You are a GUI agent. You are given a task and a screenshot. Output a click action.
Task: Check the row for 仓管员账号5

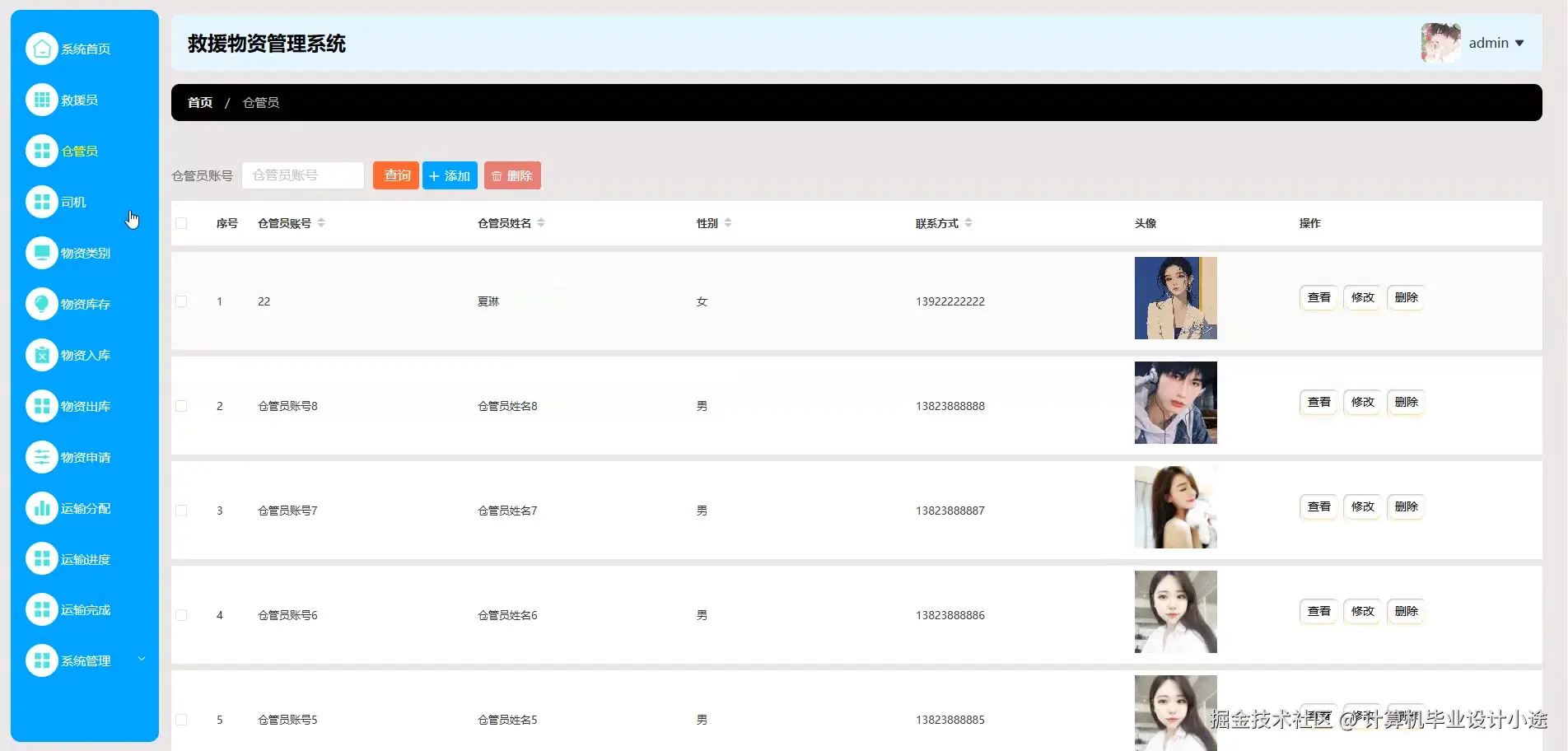pyautogui.click(x=181, y=720)
